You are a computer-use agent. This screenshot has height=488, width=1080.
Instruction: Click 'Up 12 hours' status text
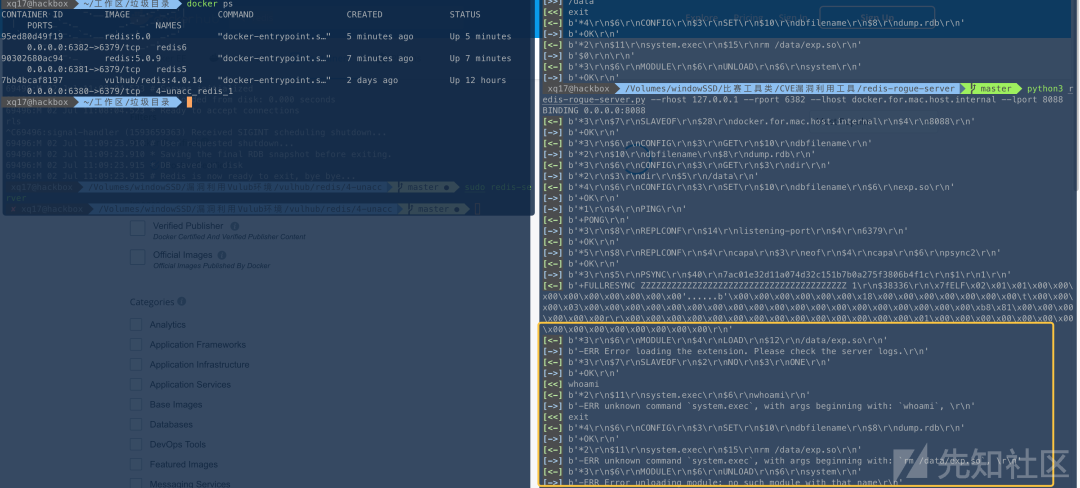click(x=477, y=81)
